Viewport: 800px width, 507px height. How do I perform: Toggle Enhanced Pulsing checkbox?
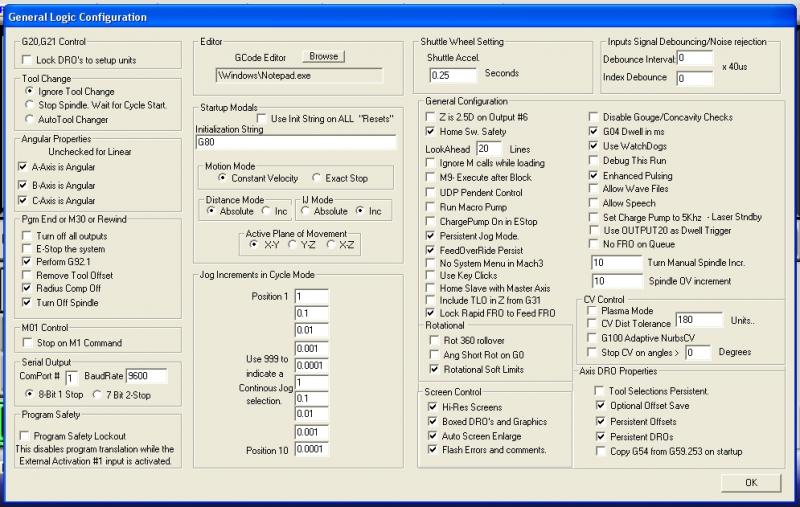coord(593,175)
